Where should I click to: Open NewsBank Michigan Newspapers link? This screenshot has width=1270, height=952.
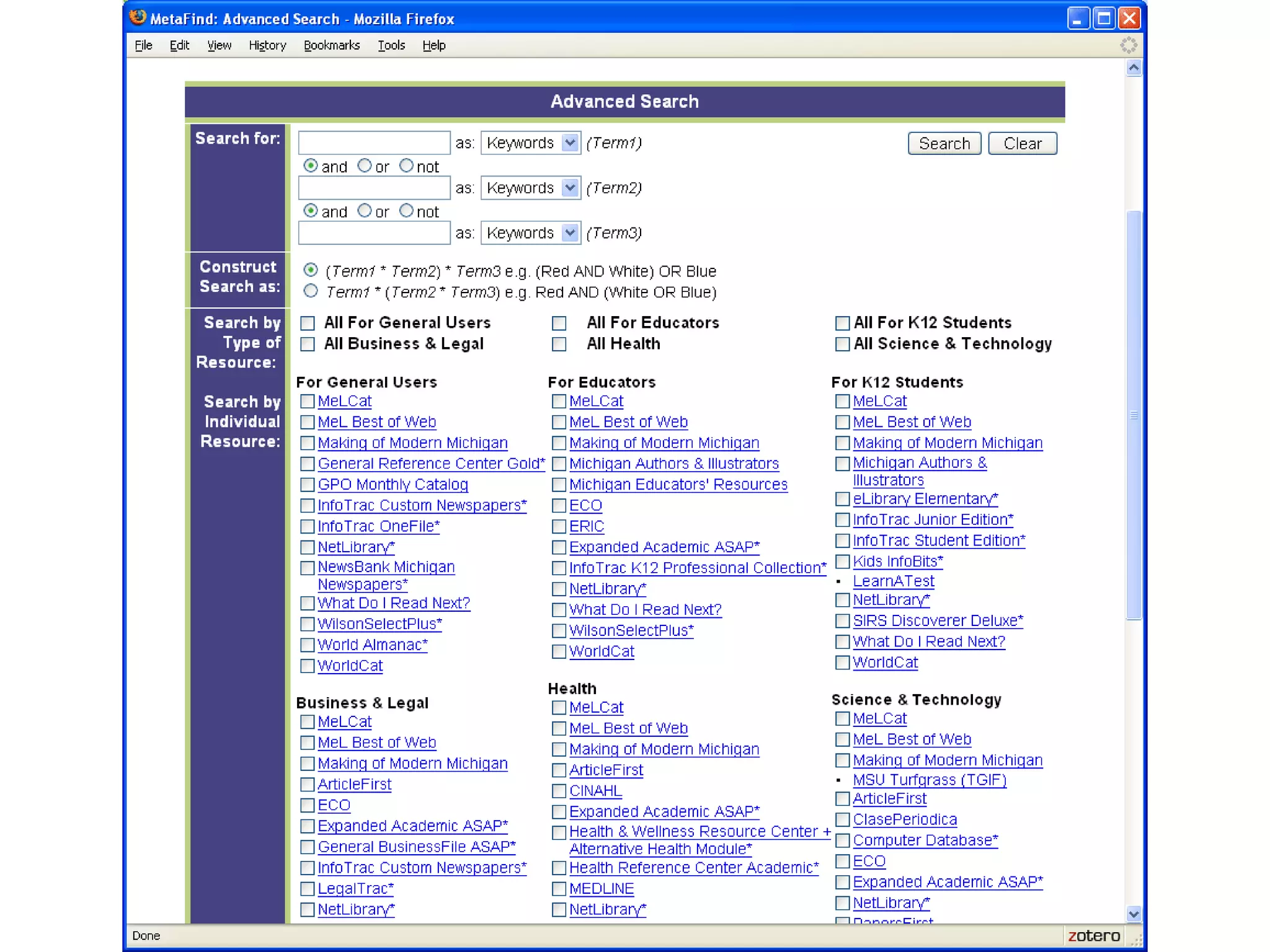[386, 576]
